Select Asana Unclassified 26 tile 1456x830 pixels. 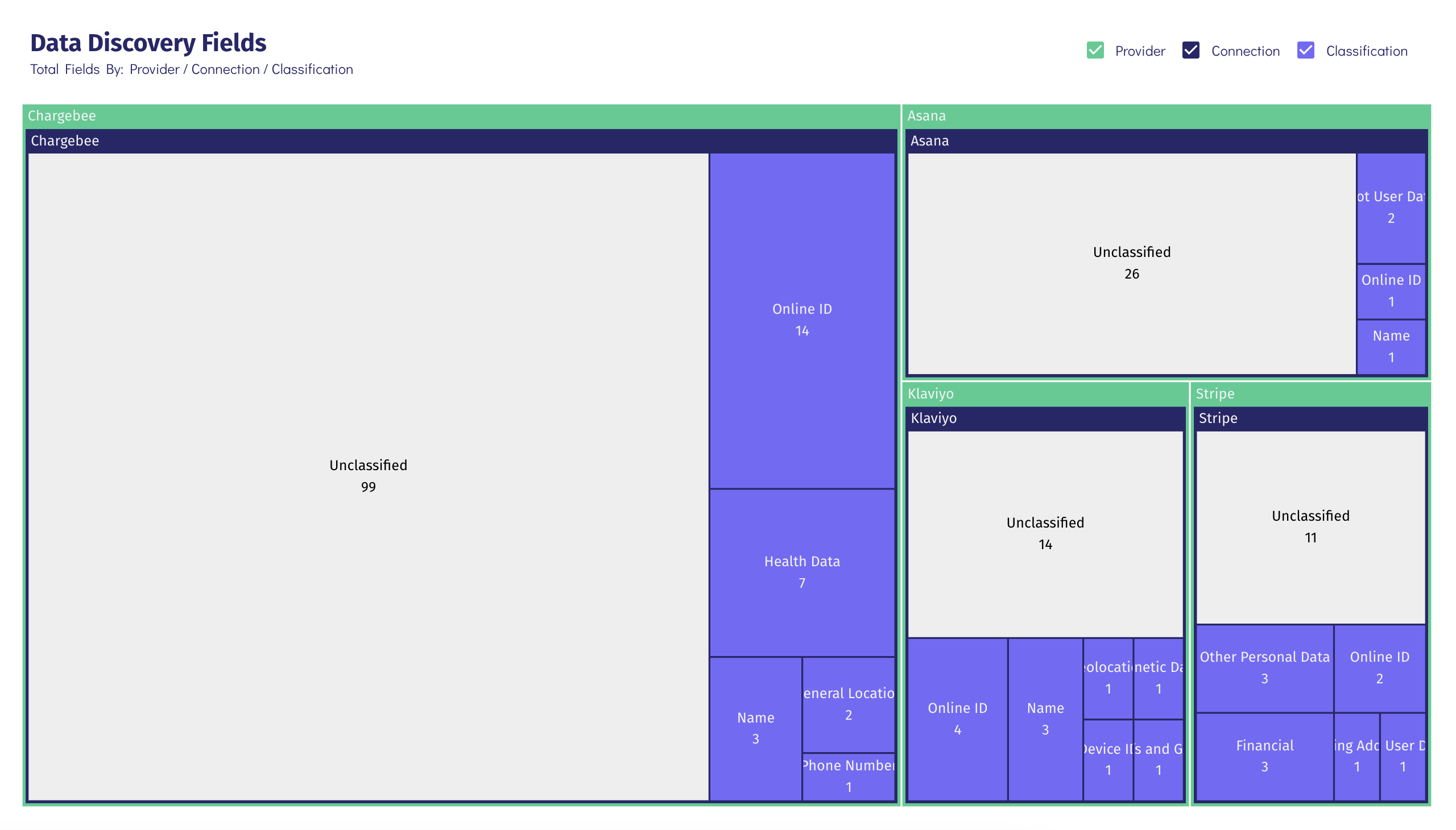(1131, 263)
